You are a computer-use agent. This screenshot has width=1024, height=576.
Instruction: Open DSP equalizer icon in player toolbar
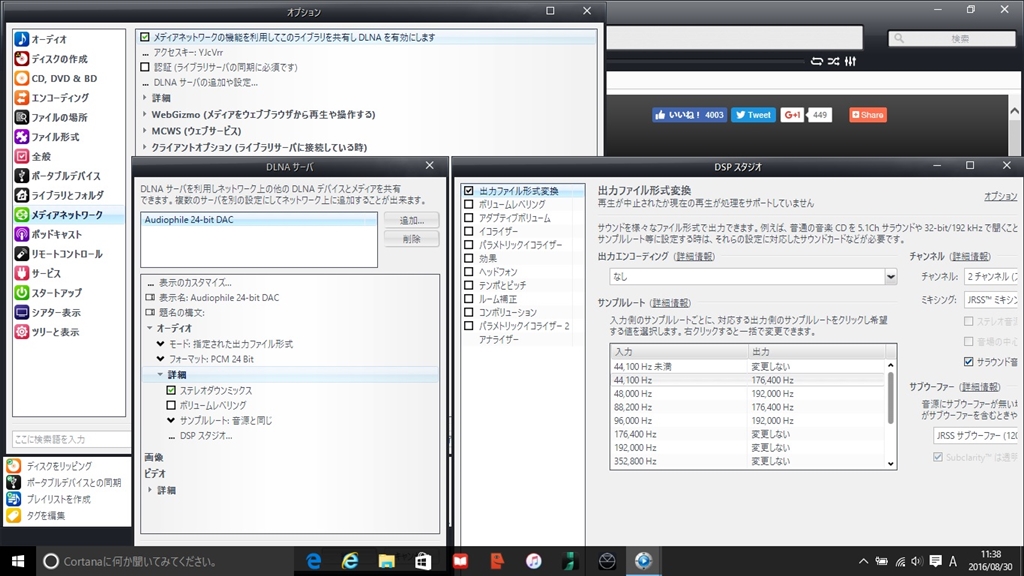click(x=850, y=62)
